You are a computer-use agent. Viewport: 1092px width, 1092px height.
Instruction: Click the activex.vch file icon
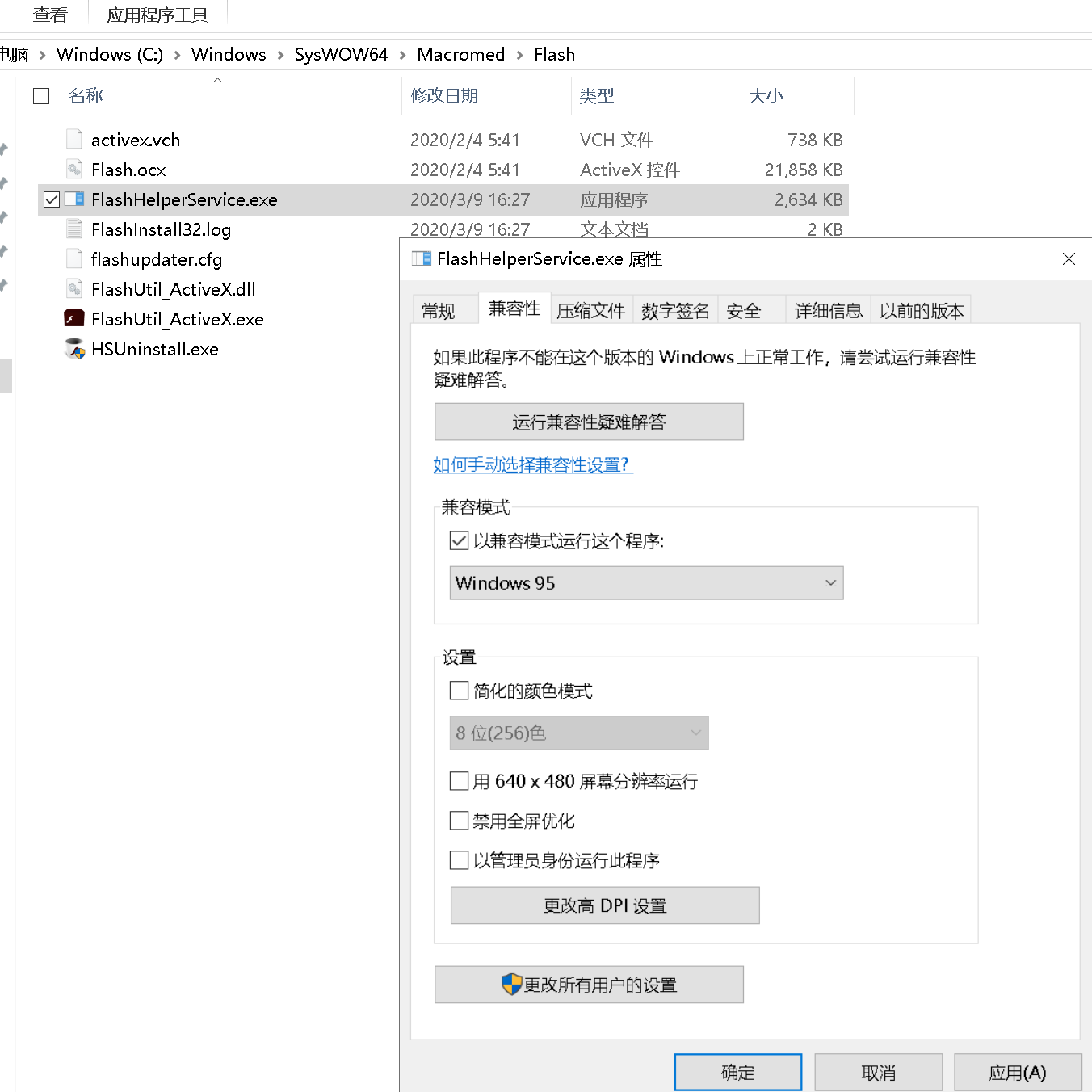tap(73, 139)
